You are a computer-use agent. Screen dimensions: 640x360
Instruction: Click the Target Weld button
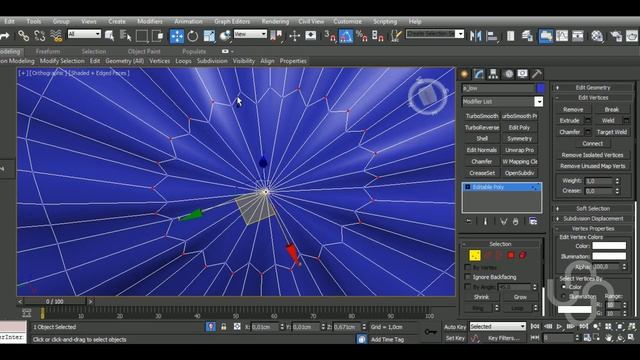[x=611, y=132]
